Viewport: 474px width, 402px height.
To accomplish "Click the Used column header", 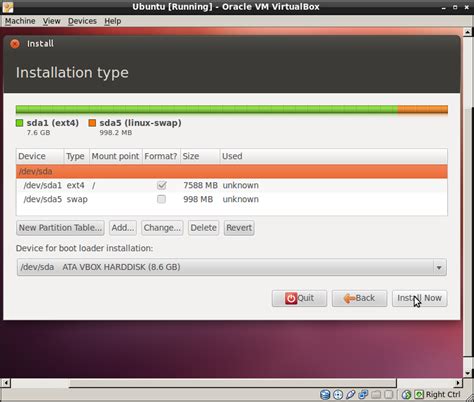I will (334, 156).
